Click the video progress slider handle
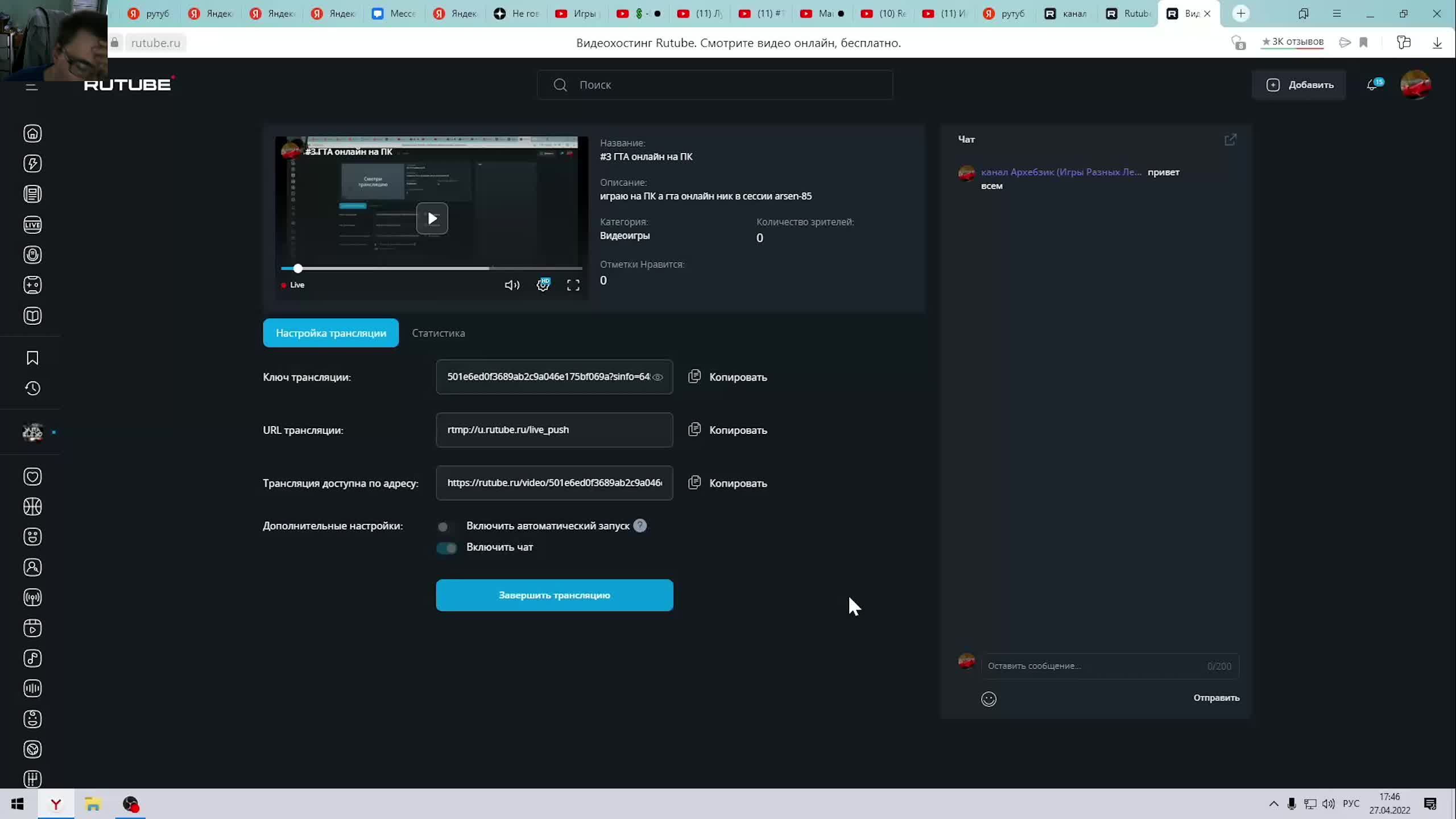The height and width of the screenshot is (819, 1456). click(297, 268)
